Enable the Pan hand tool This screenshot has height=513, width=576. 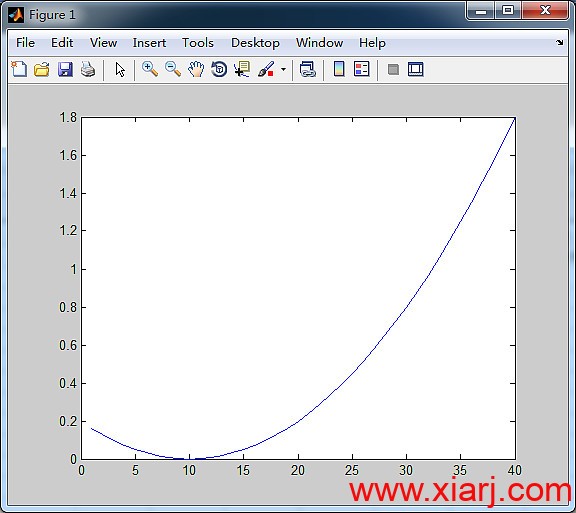point(196,69)
